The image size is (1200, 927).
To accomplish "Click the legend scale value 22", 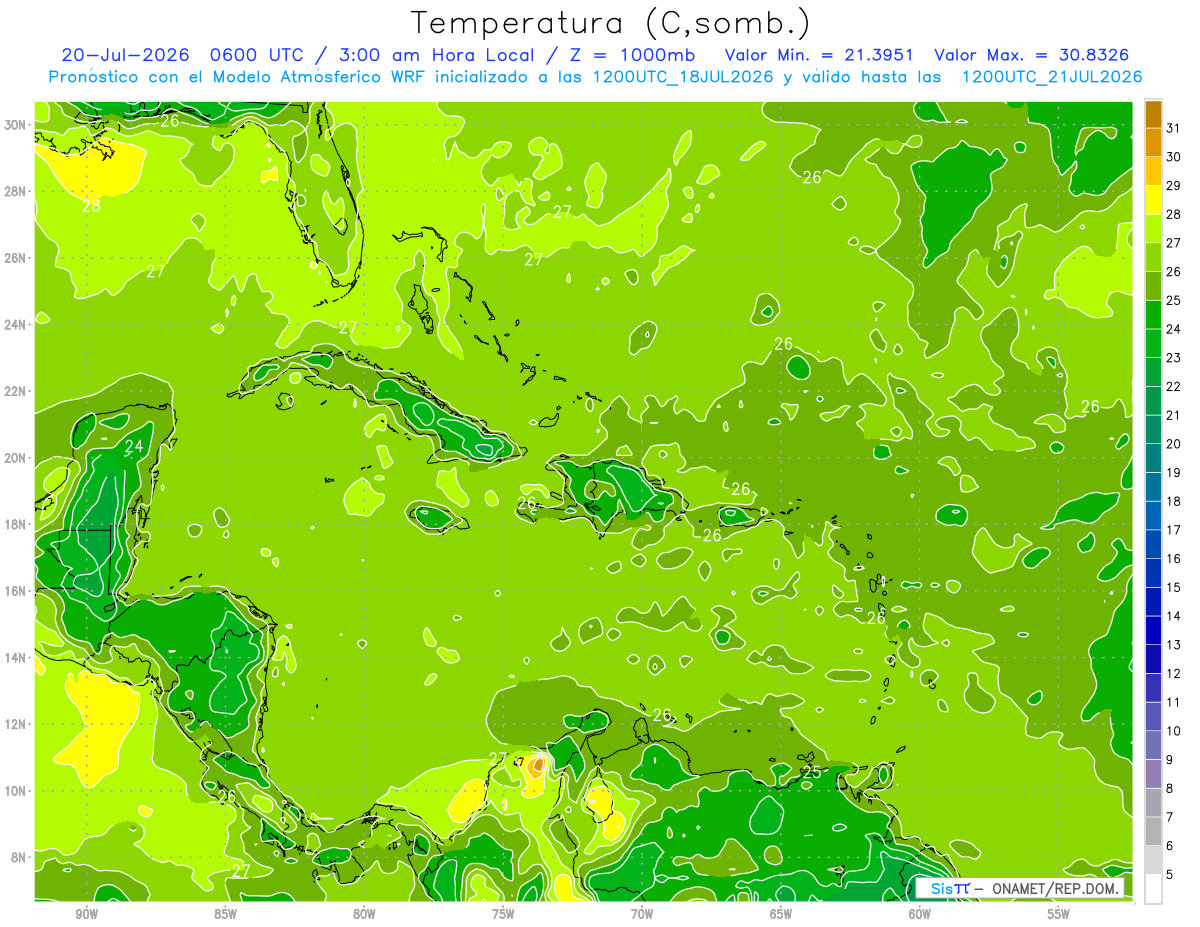I will [1174, 386].
